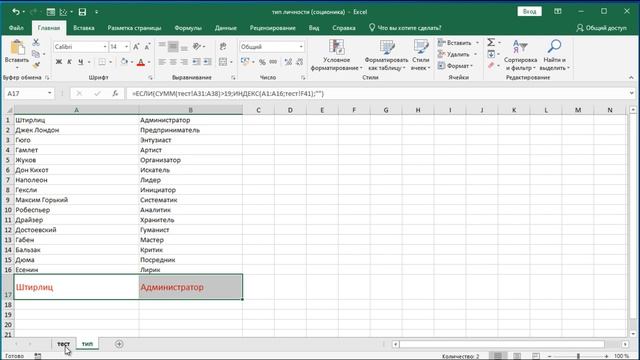Select cell containing Предприниматель
This screenshot has height=360, width=640.
pyautogui.click(x=191, y=130)
